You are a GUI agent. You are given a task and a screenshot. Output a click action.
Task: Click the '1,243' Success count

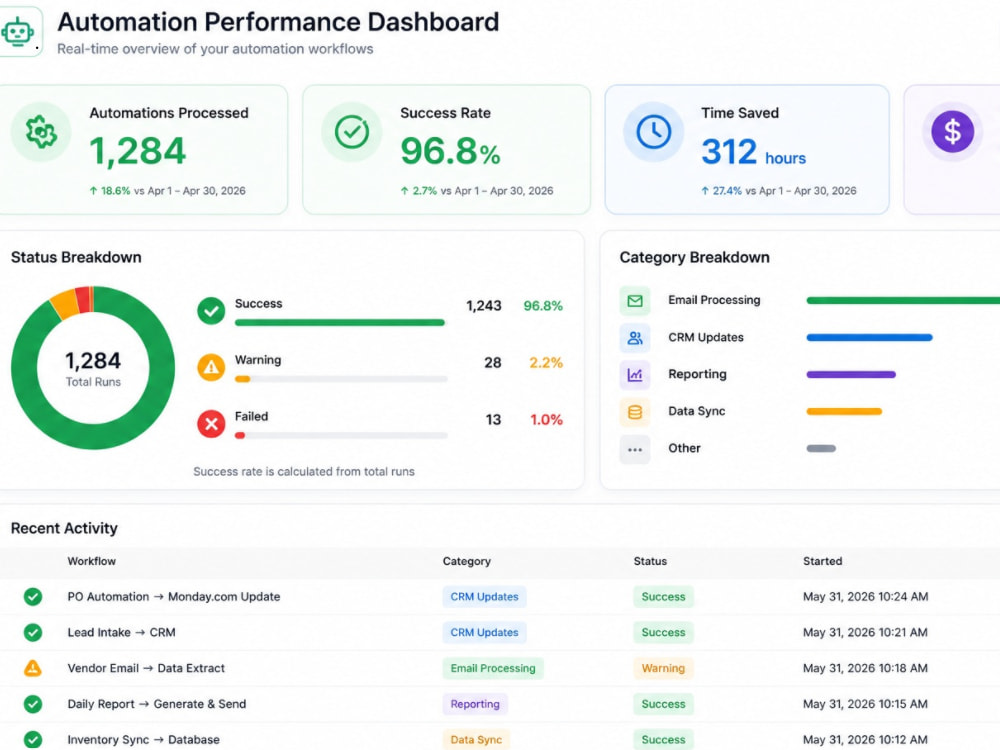484,306
